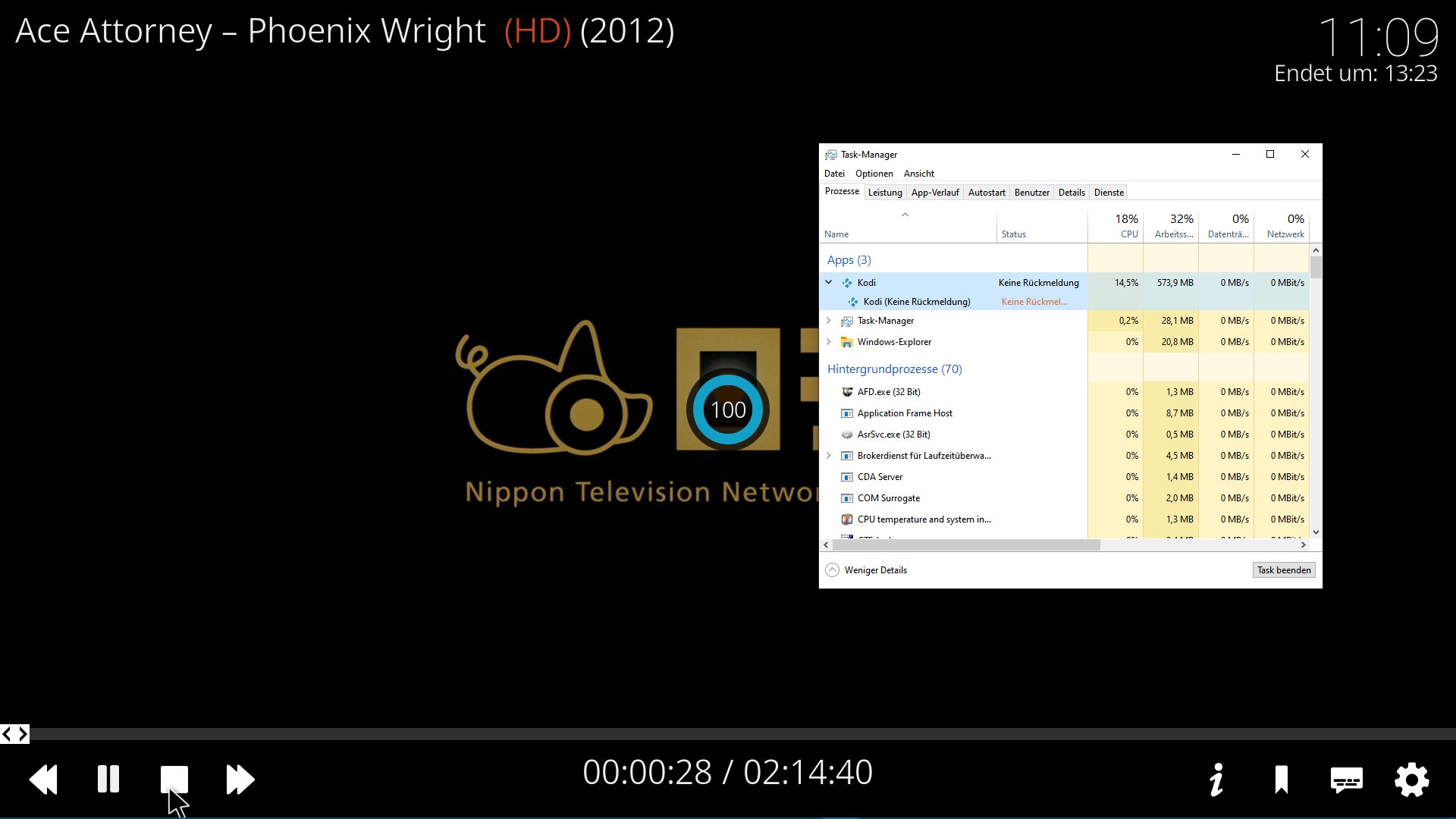1456x819 pixels.
Task: Click the CPU temperature process icon
Action: 847,519
